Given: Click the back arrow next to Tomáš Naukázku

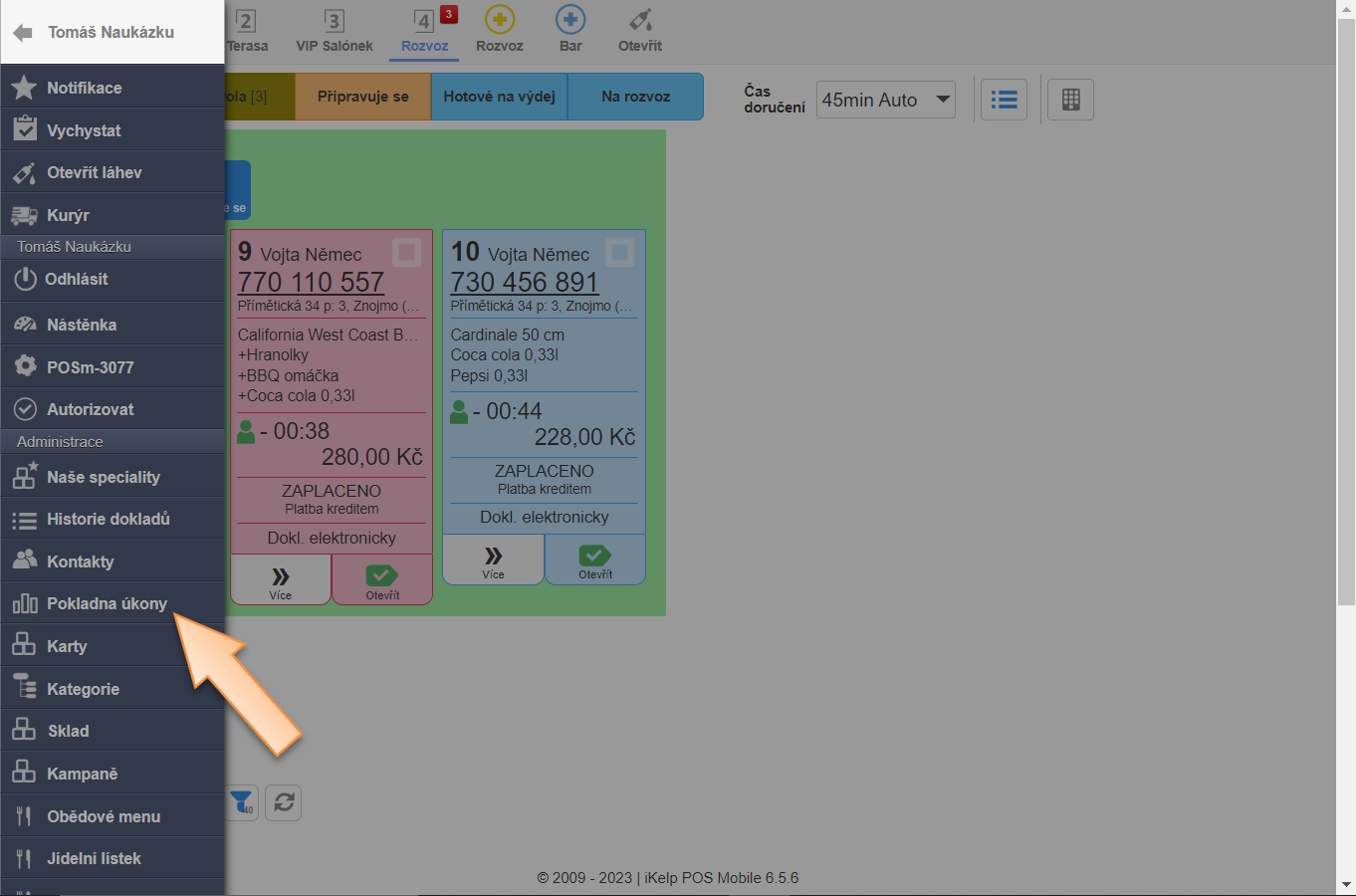Looking at the screenshot, I should click(23, 33).
